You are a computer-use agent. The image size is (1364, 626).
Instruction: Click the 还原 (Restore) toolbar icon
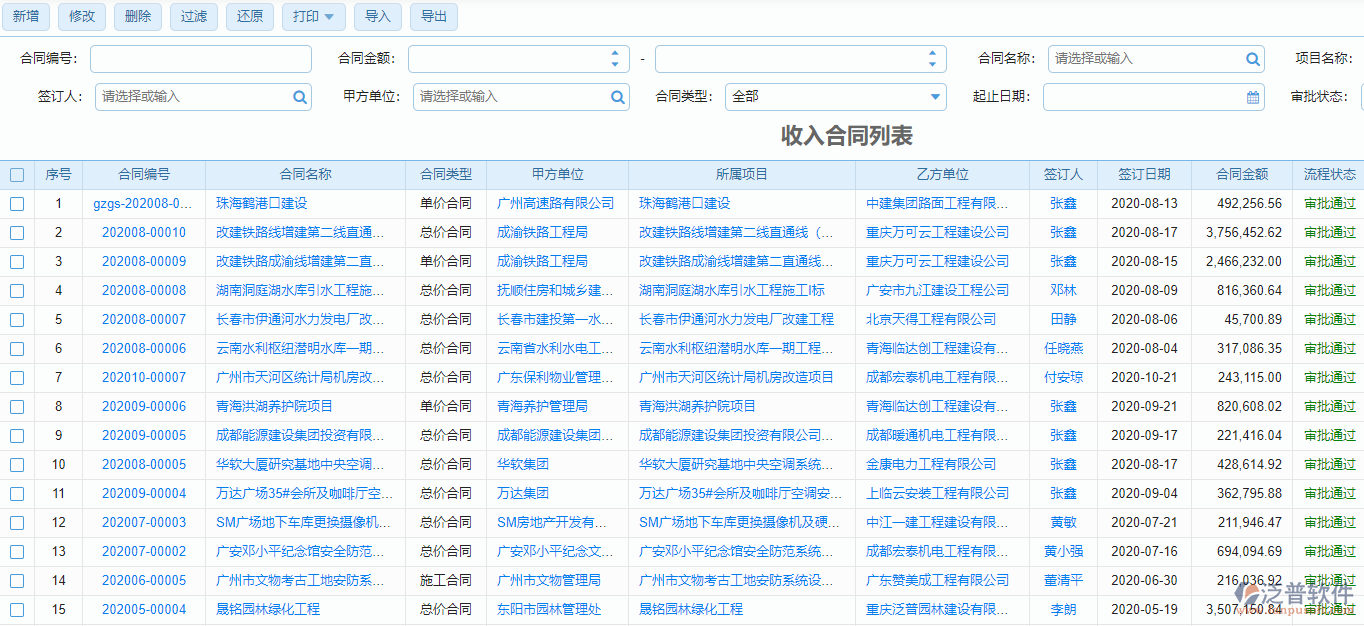coord(249,16)
